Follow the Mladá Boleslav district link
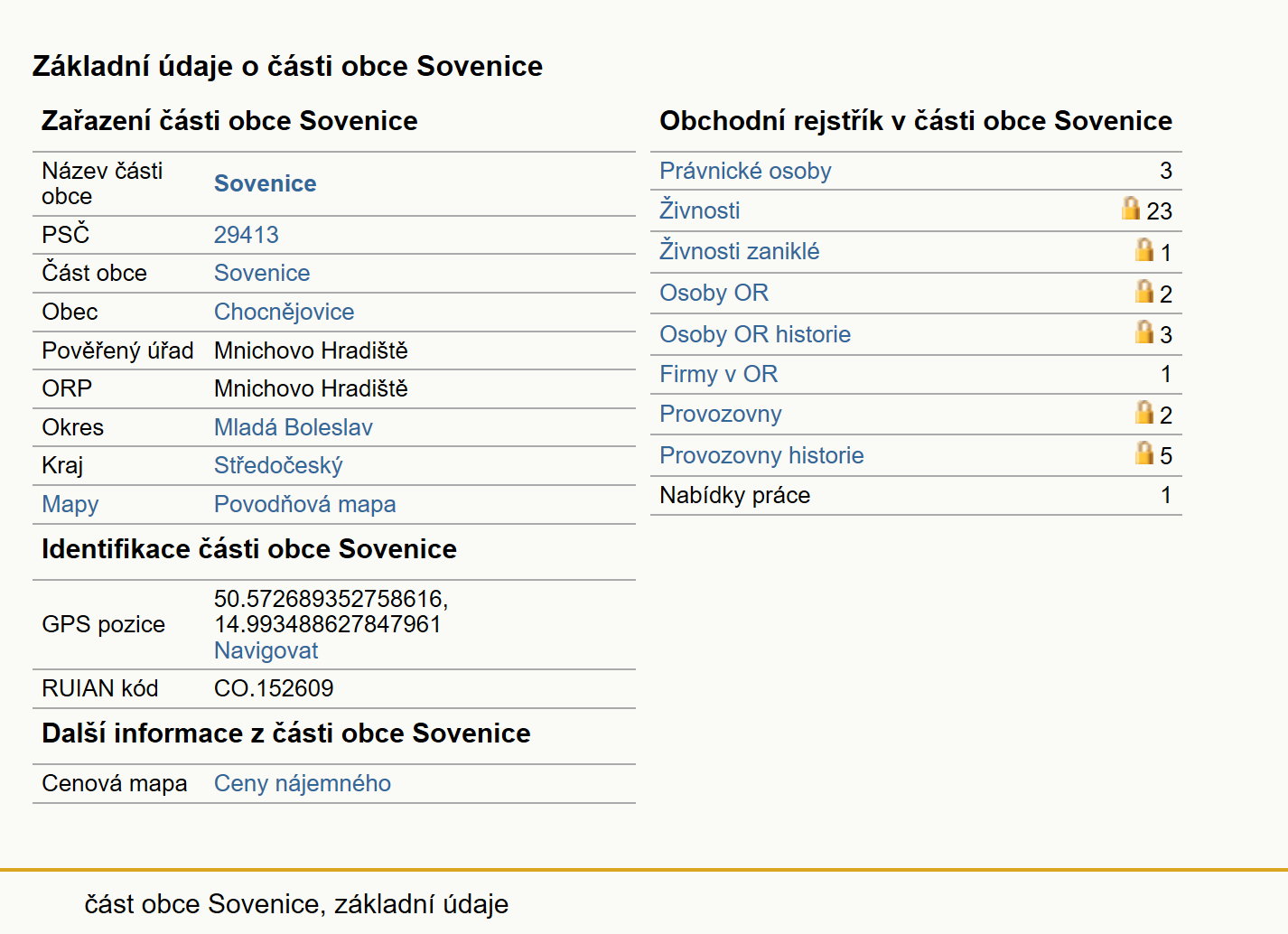This screenshot has height=934, width=1288. (x=294, y=427)
